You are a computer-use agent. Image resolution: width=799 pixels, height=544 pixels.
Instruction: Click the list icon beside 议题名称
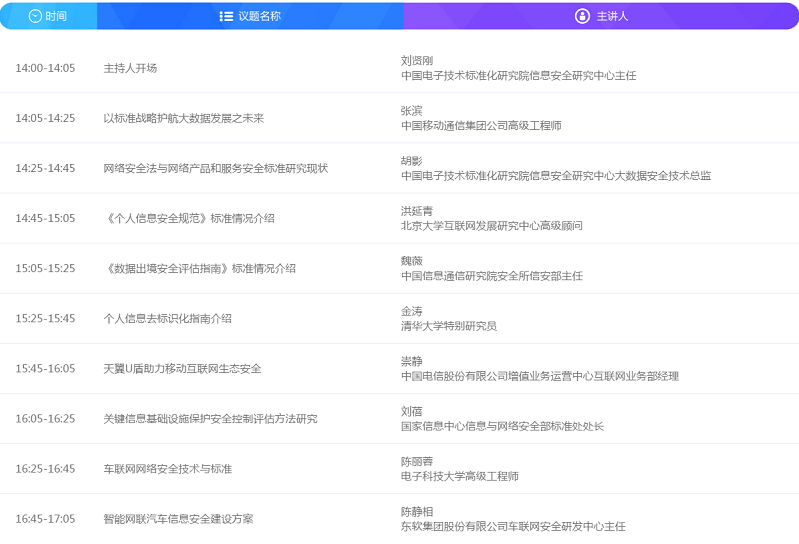(226, 16)
